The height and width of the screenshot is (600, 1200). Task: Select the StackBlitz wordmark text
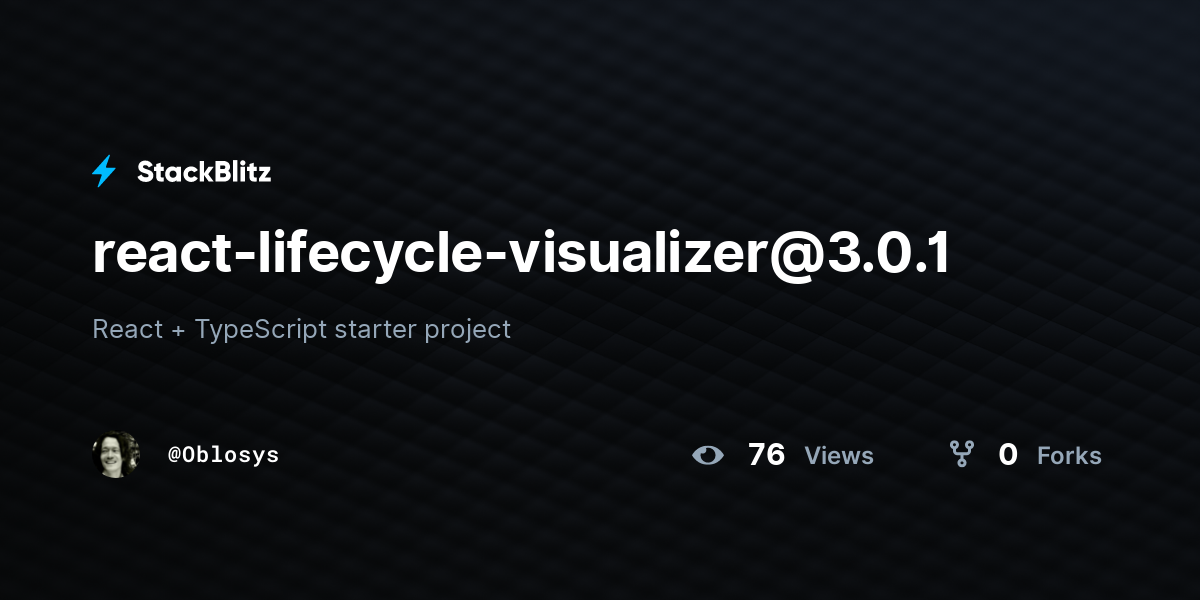point(204,172)
